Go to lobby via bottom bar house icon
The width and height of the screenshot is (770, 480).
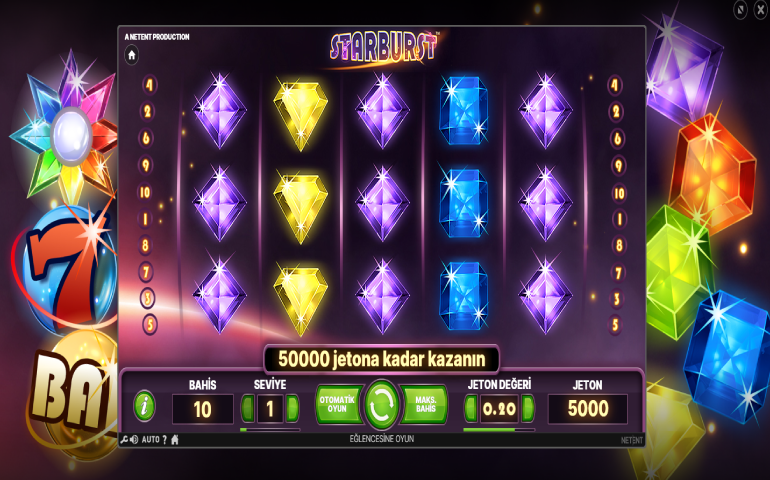click(175, 440)
